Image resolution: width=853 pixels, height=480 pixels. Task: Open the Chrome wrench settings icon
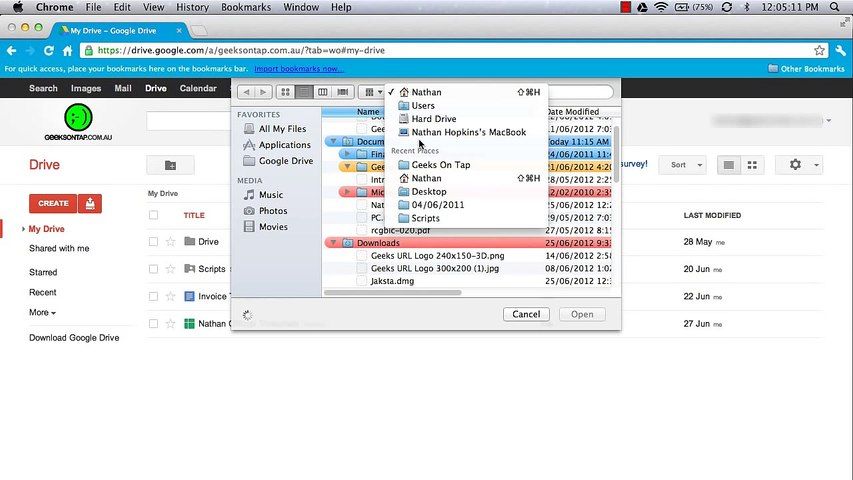pos(840,51)
